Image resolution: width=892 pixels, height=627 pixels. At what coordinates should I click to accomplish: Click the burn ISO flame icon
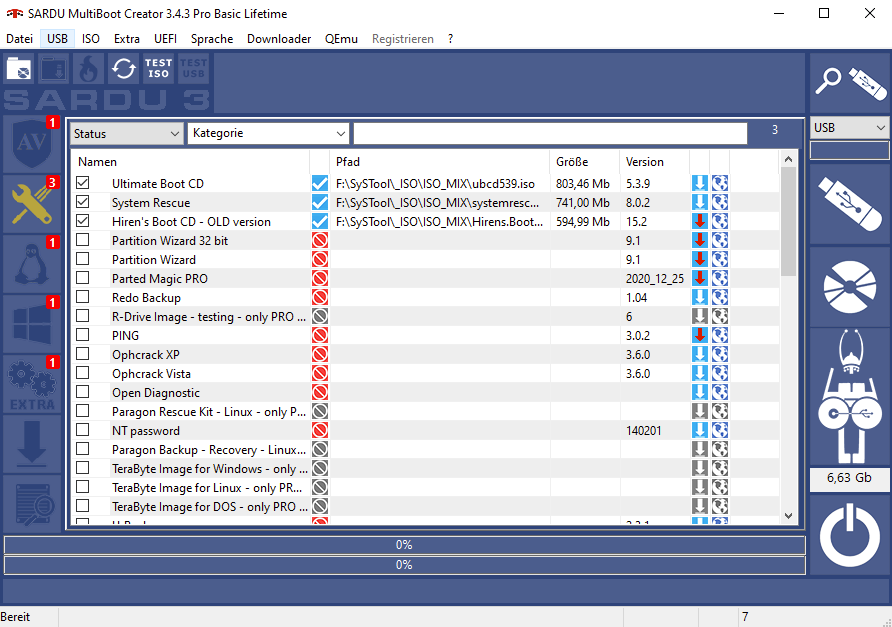[x=88, y=69]
